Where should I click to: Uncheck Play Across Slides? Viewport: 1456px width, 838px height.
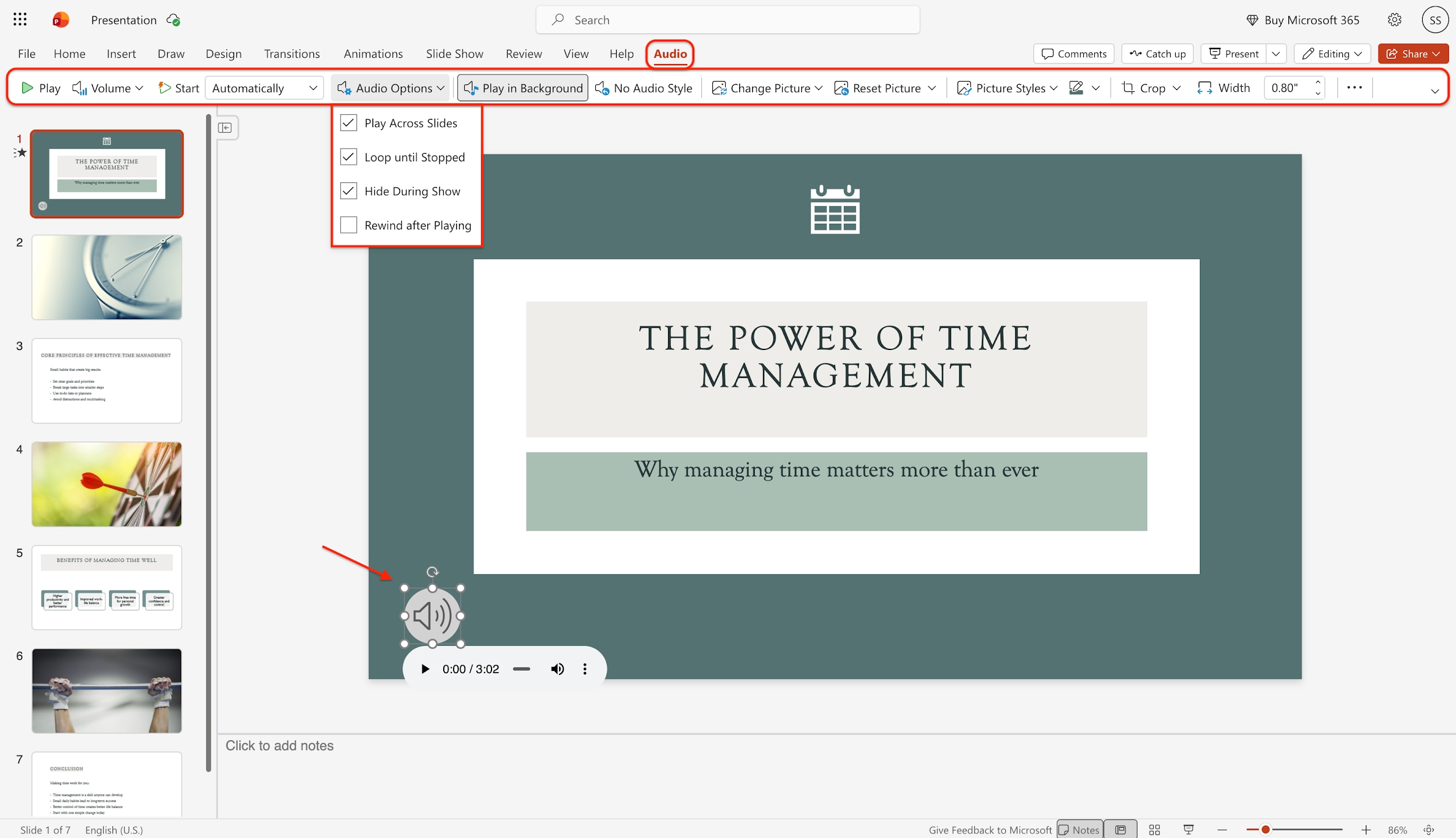click(x=348, y=122)
